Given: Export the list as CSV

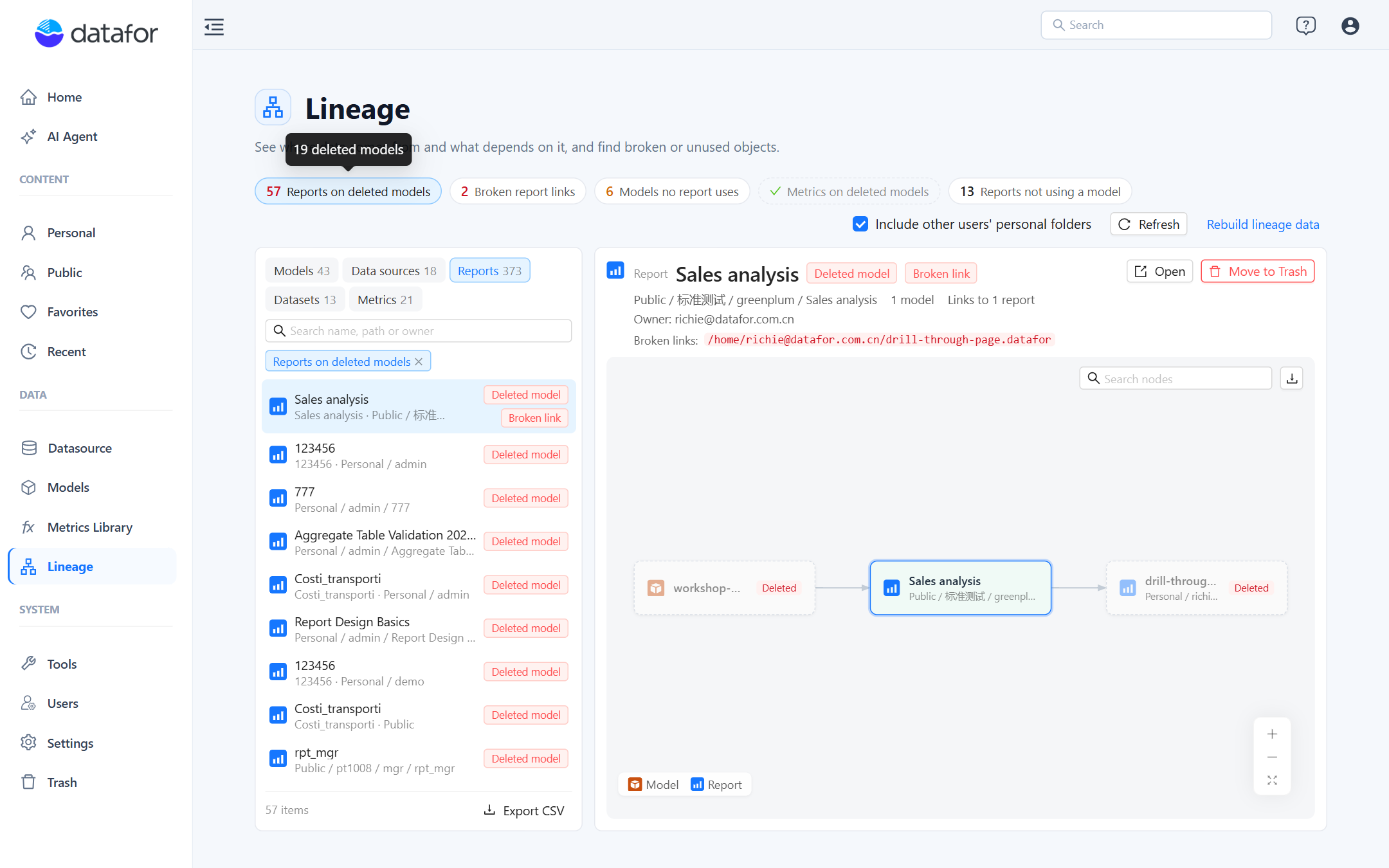Looking at the screenshot, I should point(523,811).
